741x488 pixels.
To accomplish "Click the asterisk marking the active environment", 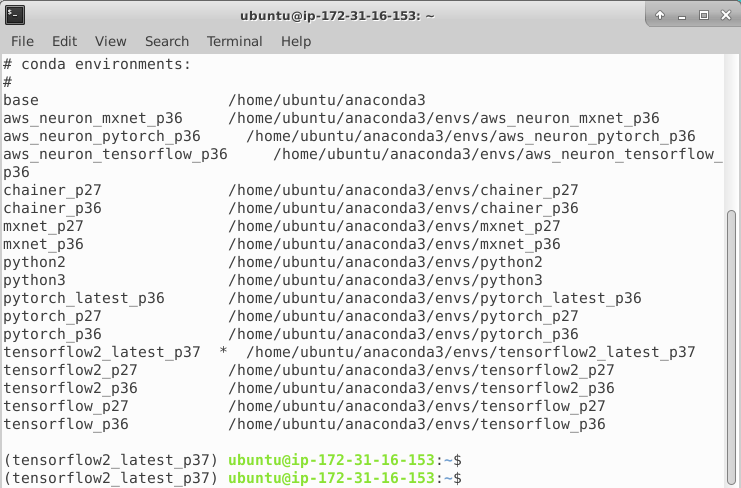I will tap(224, 352).
